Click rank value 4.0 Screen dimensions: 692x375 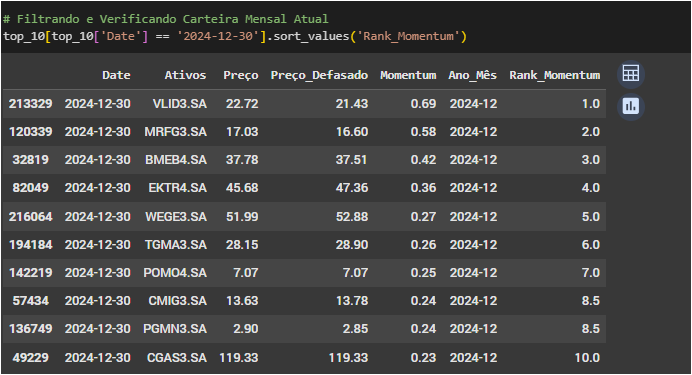(591, 188)
